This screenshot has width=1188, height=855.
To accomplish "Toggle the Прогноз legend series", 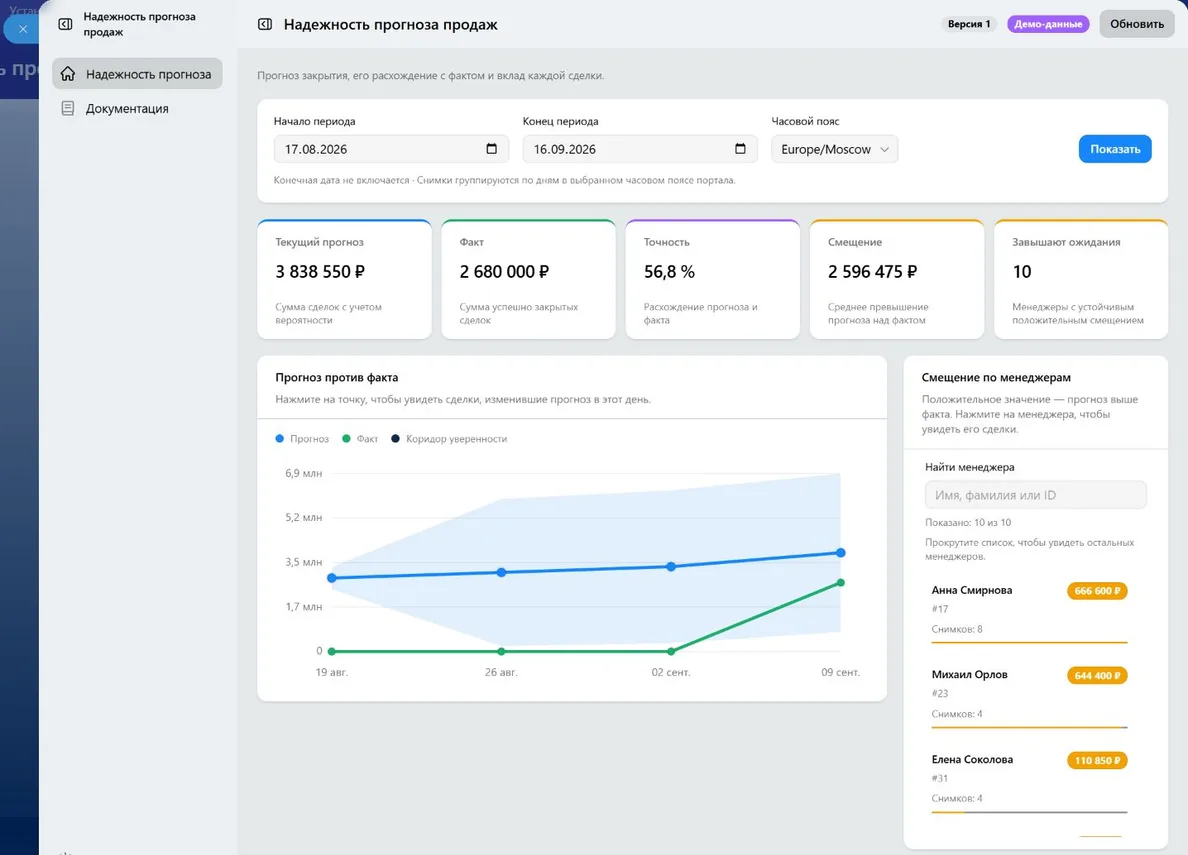I will (302, 439).
